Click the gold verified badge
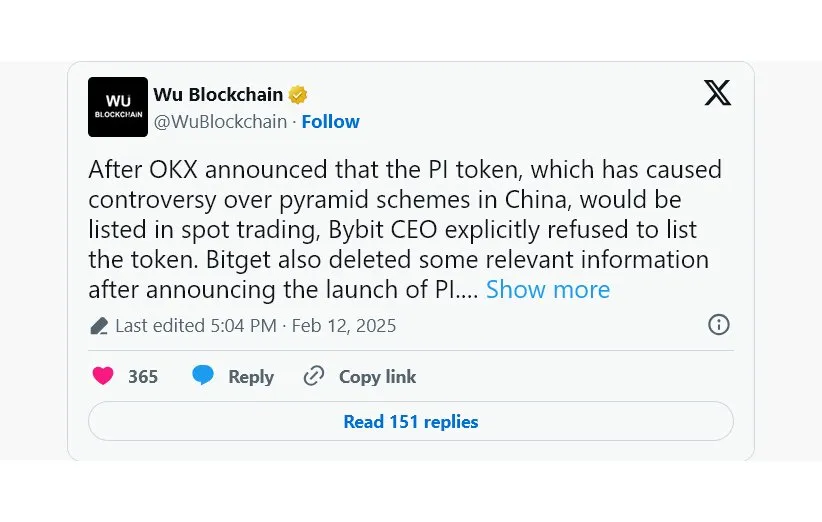 (x=298, y=95)
